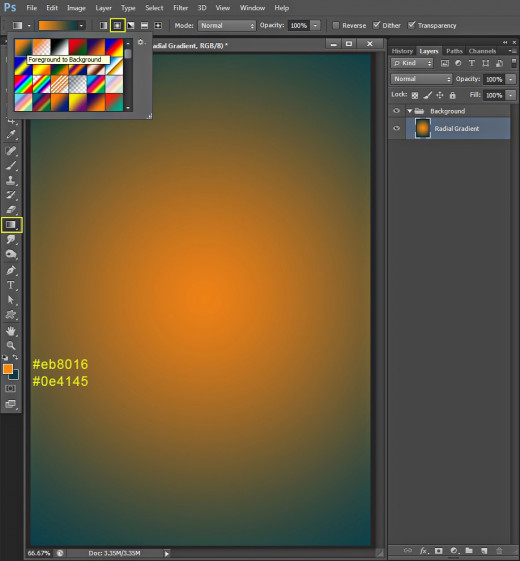
Task: Collapse the Background layer group
Action: (410, 111)
